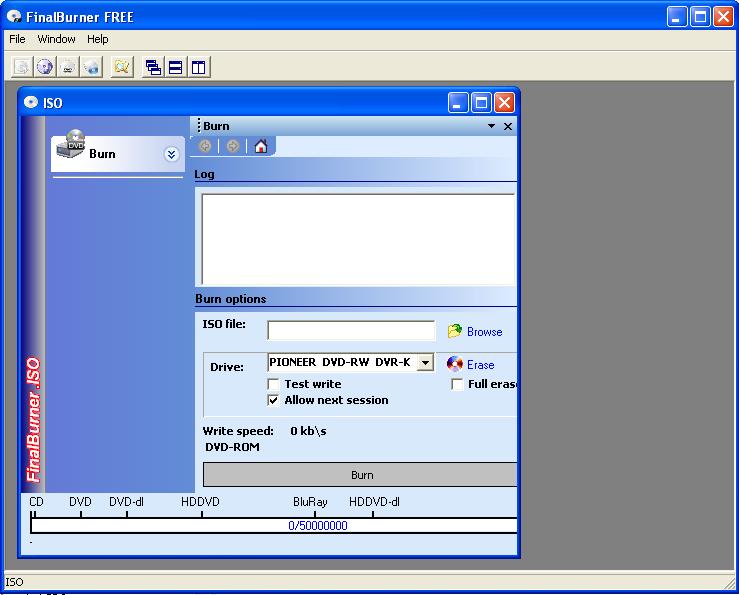
Task: Open the Drive selection dropdown
Action: [425, 363]
